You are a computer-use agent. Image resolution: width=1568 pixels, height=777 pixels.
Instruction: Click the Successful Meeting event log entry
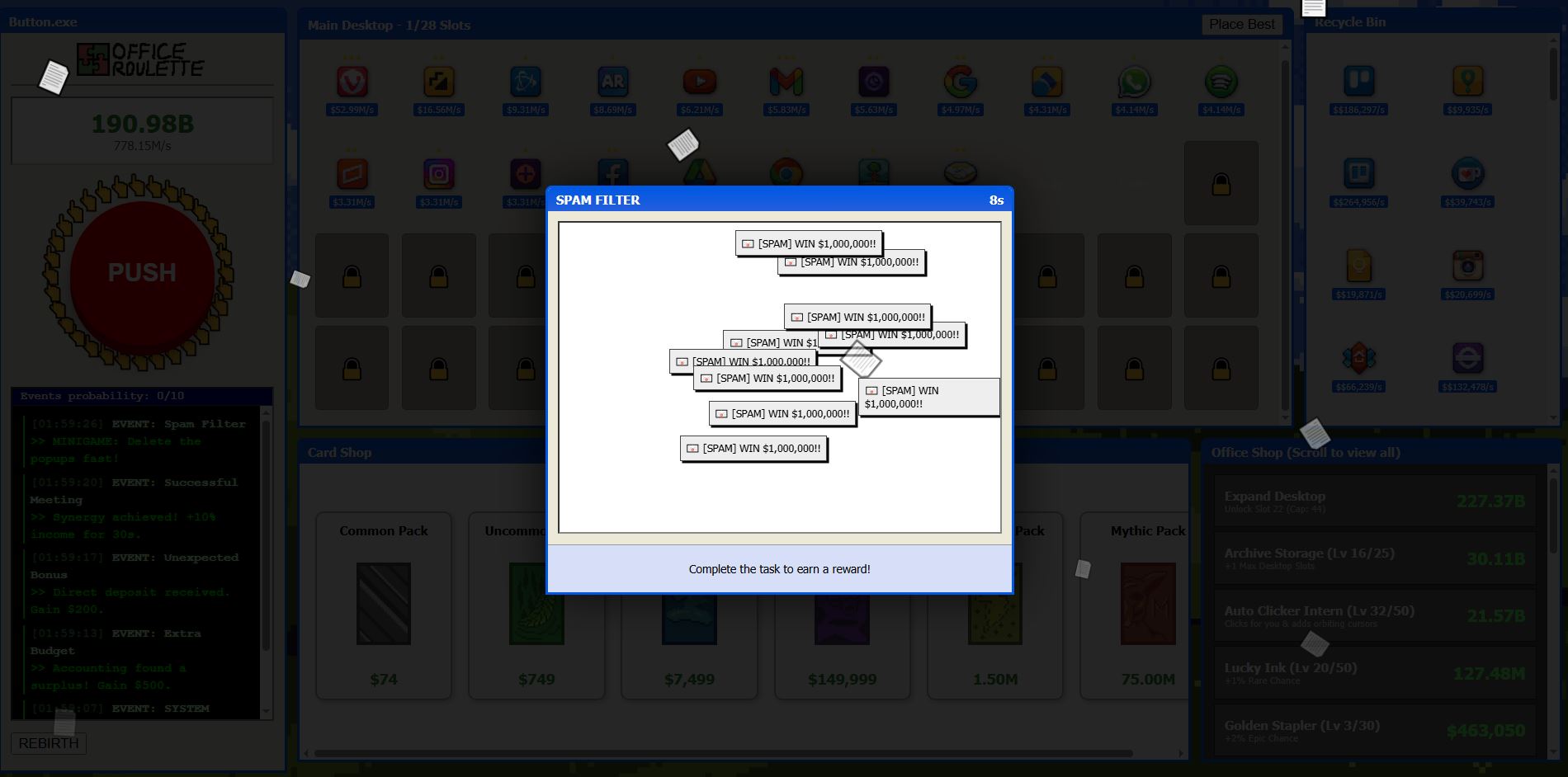138,508
